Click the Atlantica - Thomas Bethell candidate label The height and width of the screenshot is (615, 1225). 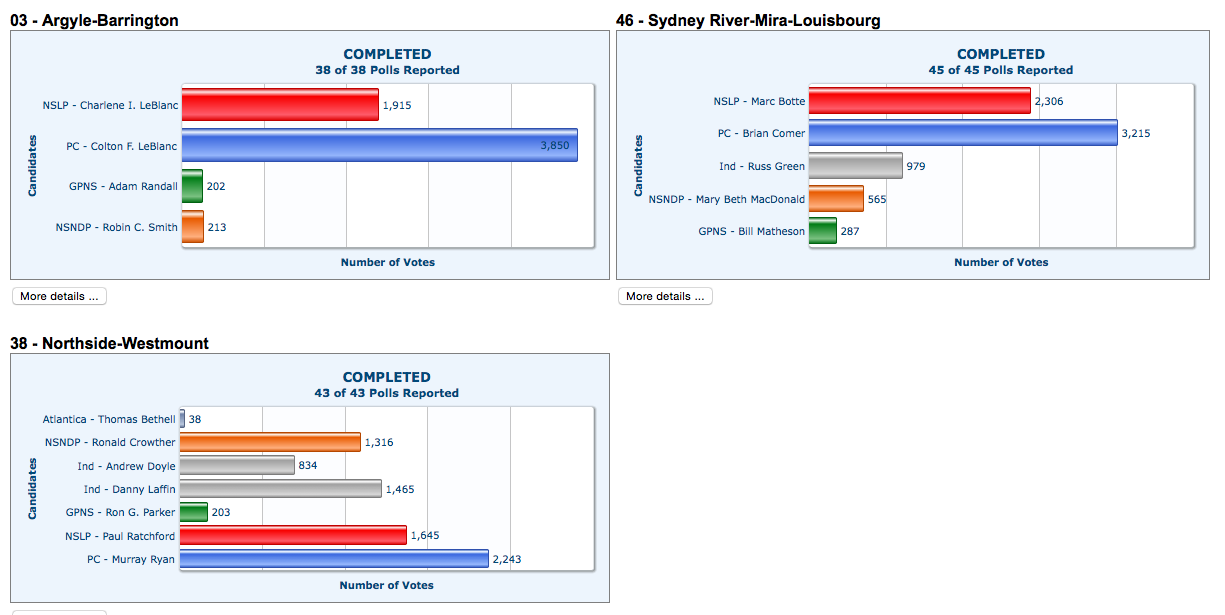click(109, 419)
